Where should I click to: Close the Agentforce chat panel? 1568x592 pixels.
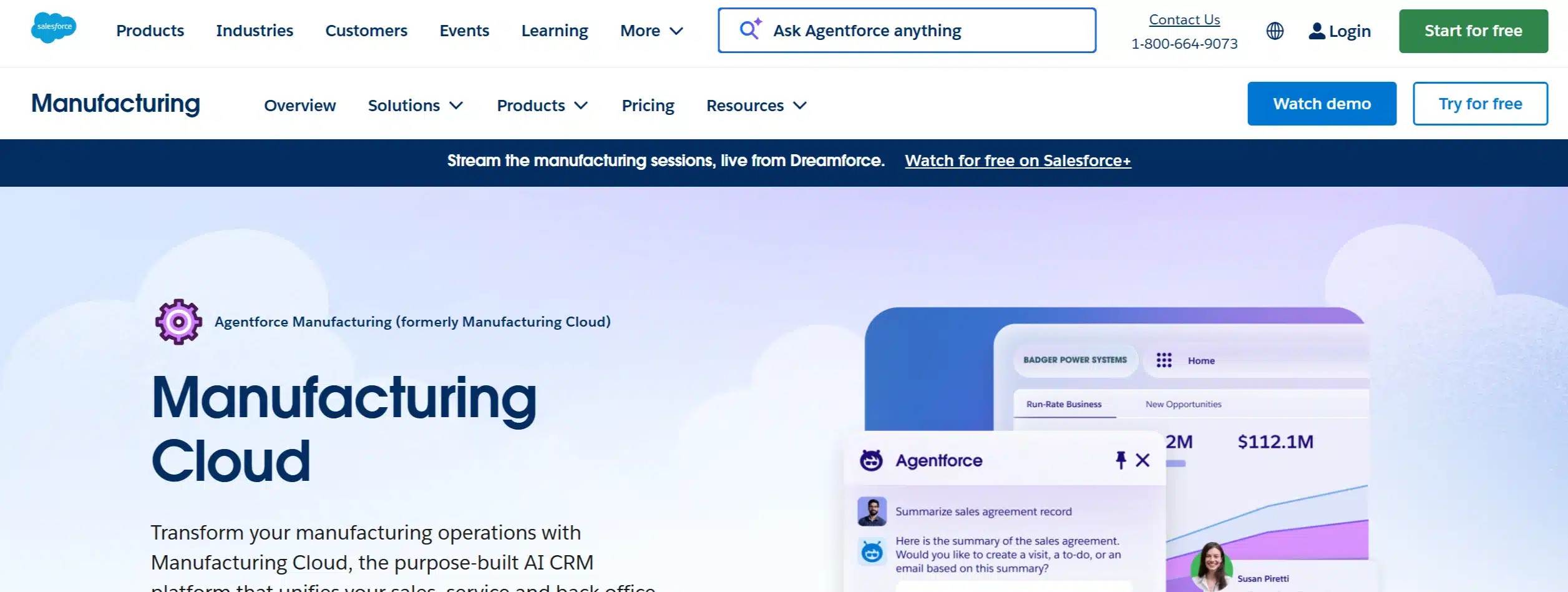click(x=1142, y=460)
